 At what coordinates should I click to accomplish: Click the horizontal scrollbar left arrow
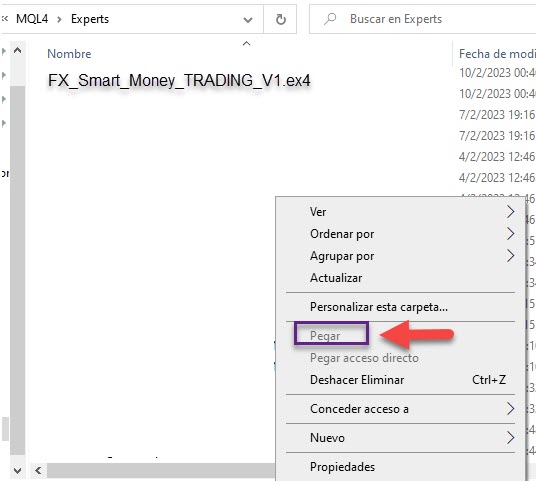(38, 471)
